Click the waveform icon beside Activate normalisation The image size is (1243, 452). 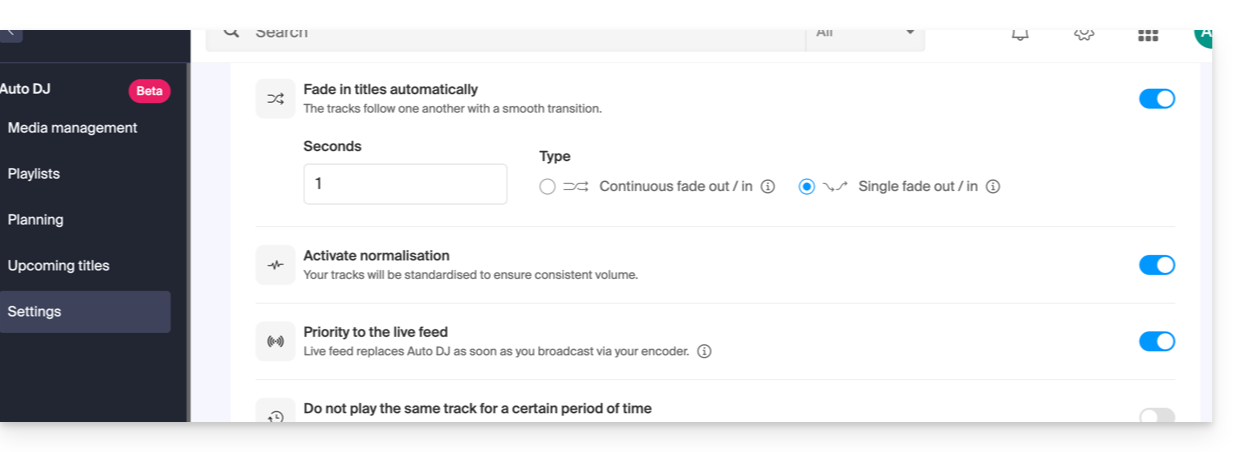[x=275, y=265]
